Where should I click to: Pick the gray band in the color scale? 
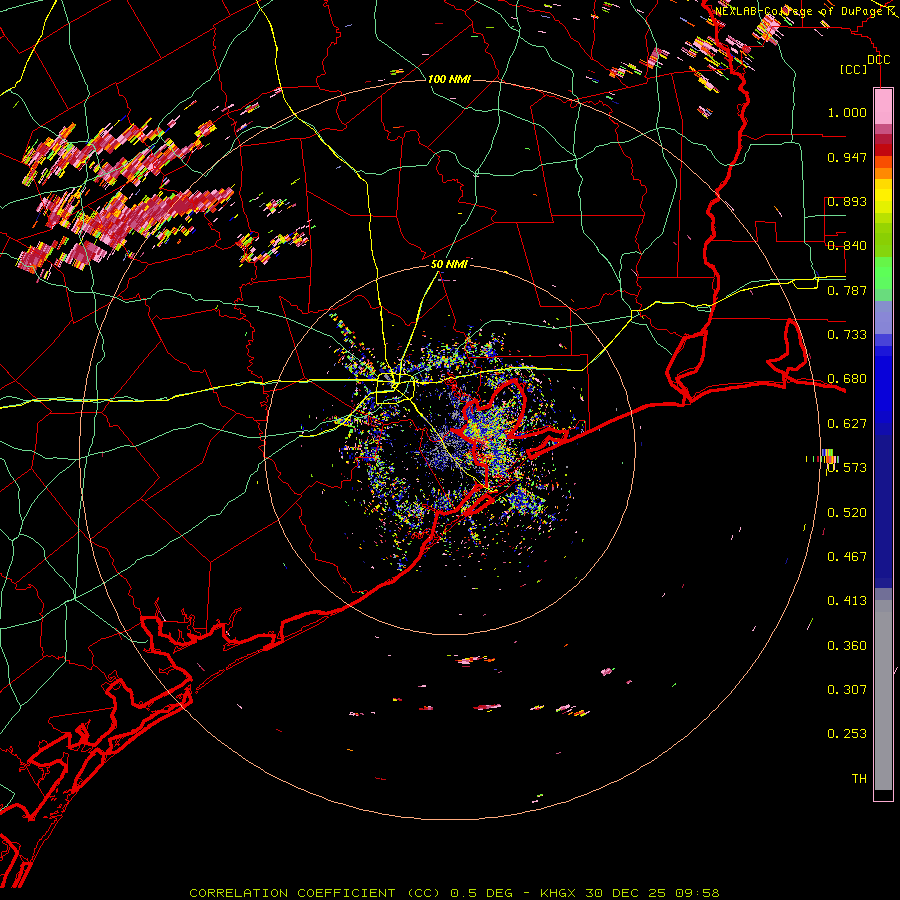[x=883, y=695]
